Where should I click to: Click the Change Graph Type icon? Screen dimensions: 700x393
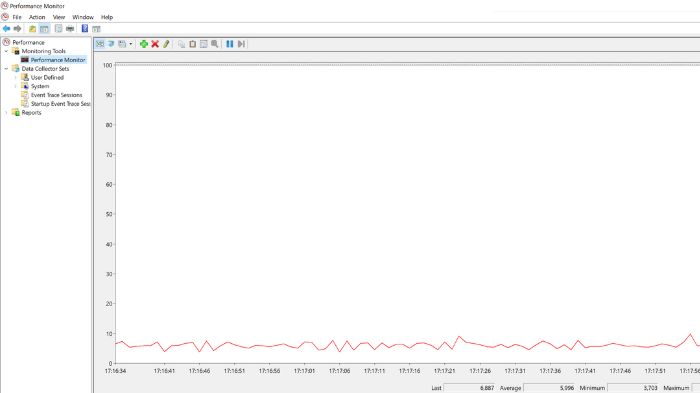click(x=122, y=44)
